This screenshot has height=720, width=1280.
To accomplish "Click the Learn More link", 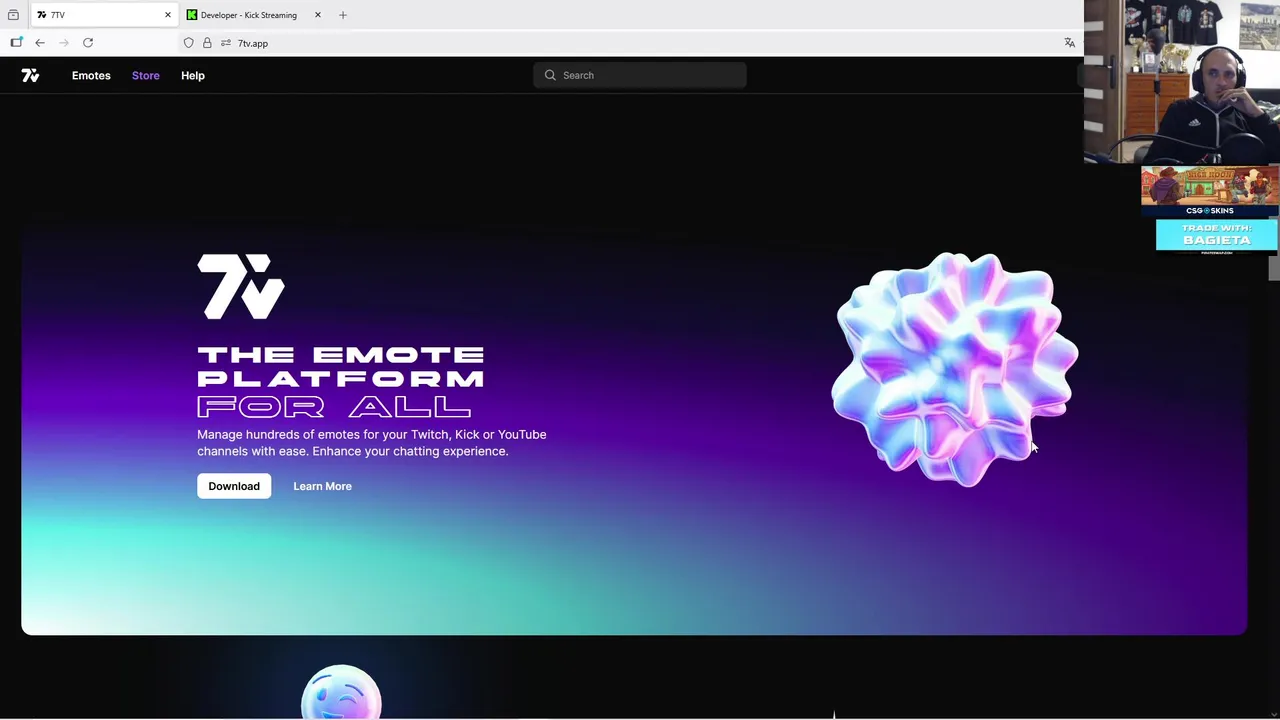I will (x=322, y=486).
